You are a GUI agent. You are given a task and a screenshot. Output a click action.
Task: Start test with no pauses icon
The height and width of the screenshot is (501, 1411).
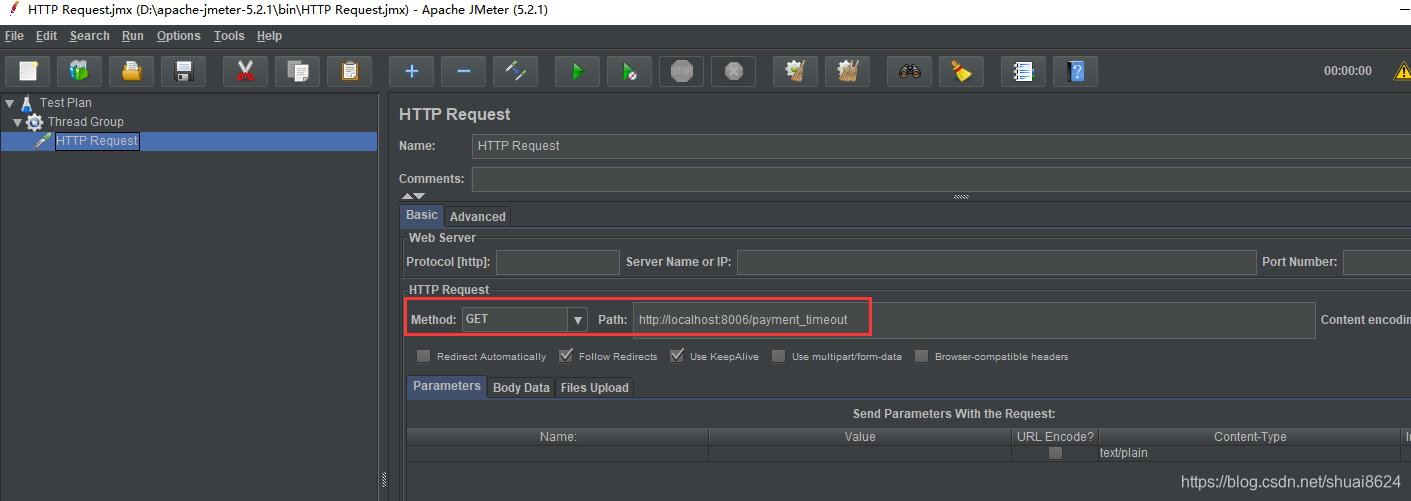coord(629,71)
